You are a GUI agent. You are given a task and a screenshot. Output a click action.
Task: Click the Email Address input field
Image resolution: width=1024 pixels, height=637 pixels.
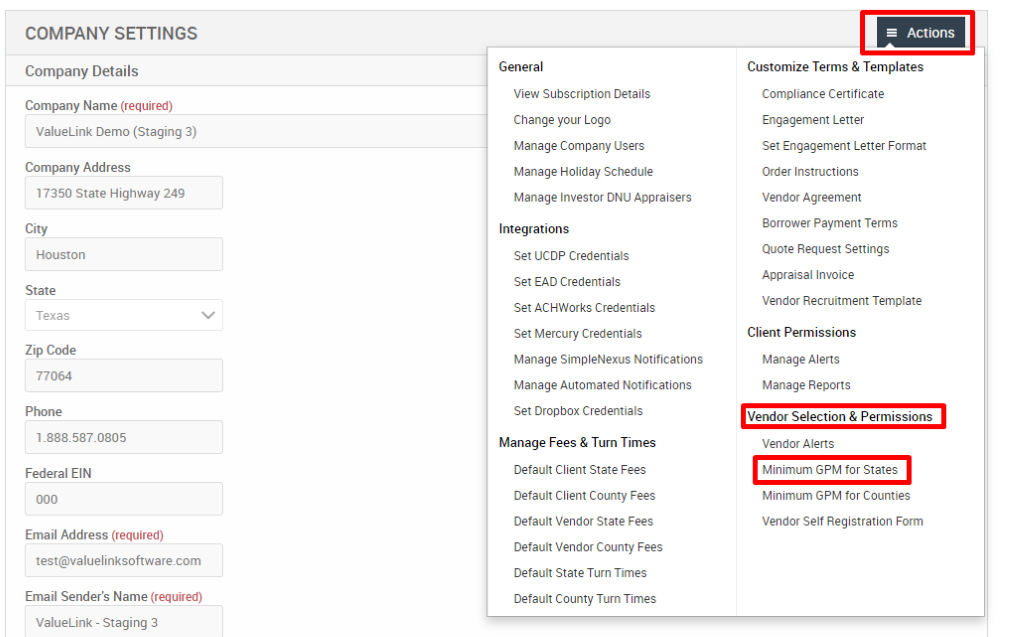124,561
